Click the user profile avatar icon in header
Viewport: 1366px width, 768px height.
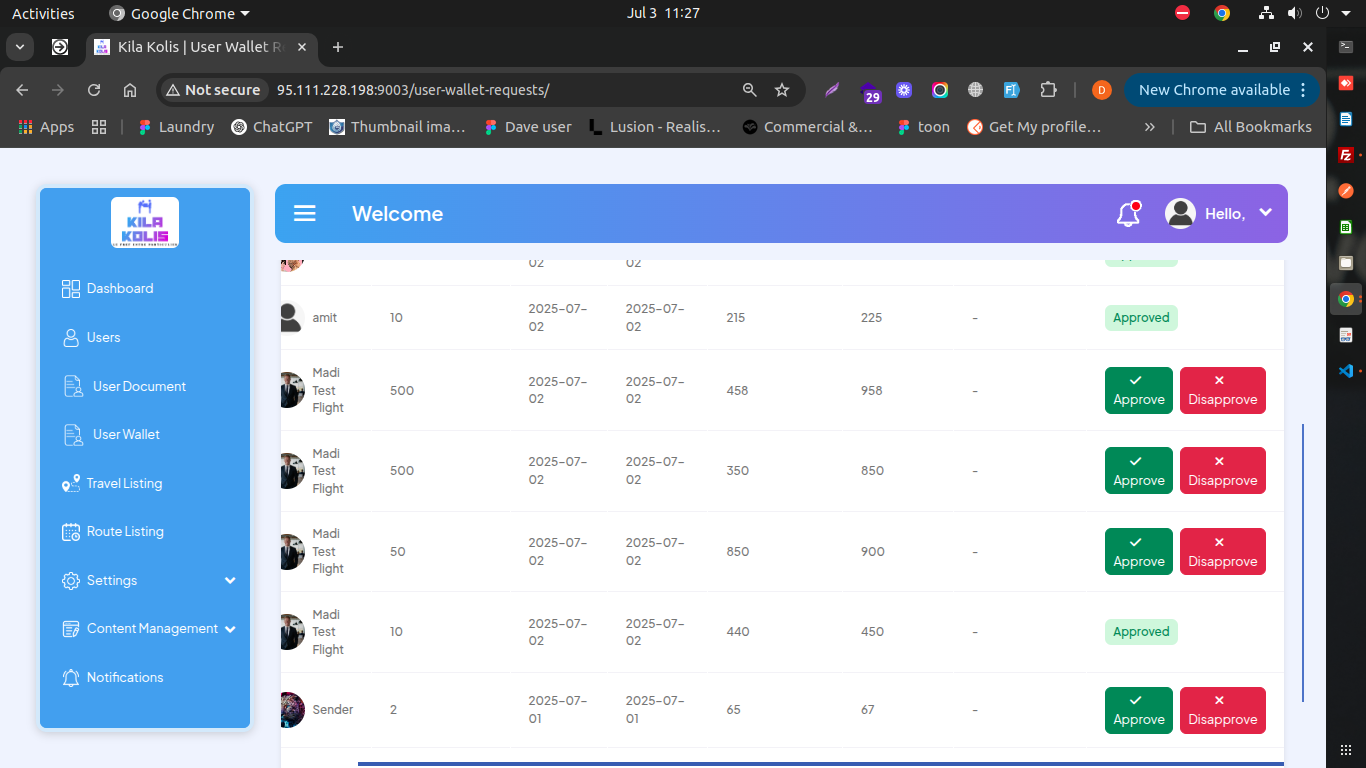point(1180,213)
